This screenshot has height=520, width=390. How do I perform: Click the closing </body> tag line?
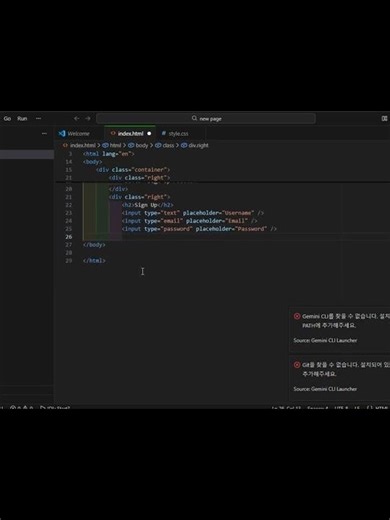point(94,245)
